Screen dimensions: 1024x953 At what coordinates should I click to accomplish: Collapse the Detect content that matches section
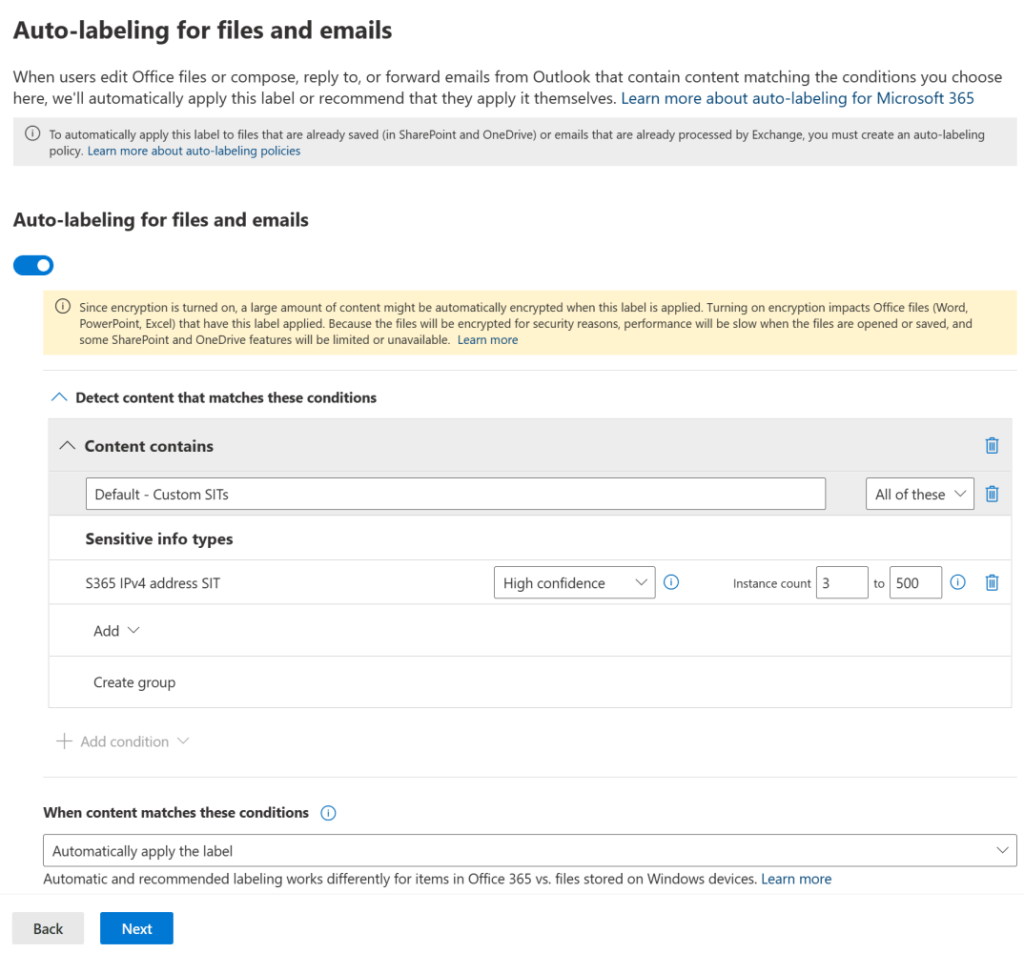tap(57, 398)
